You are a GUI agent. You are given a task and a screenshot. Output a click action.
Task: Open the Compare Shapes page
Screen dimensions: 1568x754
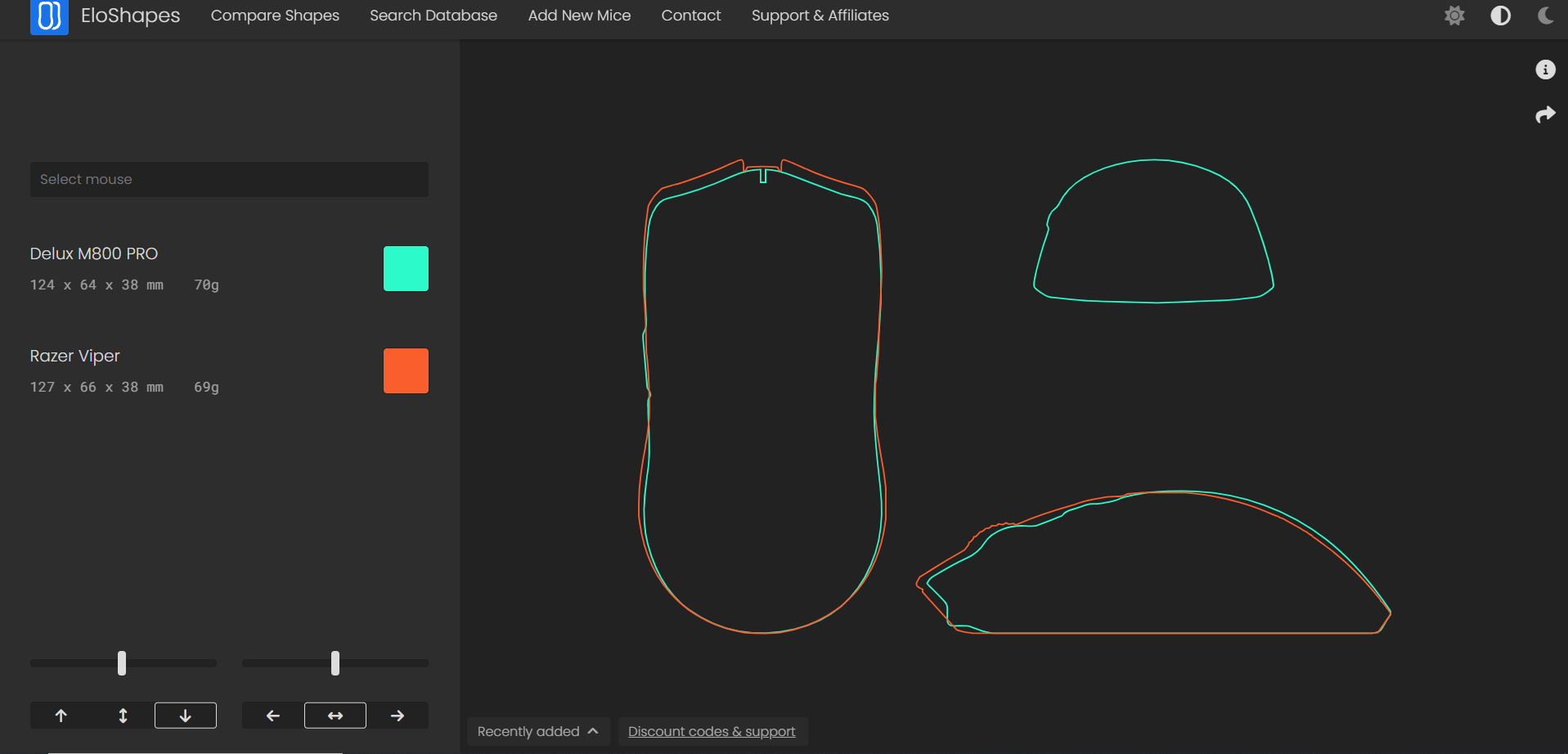pos(275,16)
